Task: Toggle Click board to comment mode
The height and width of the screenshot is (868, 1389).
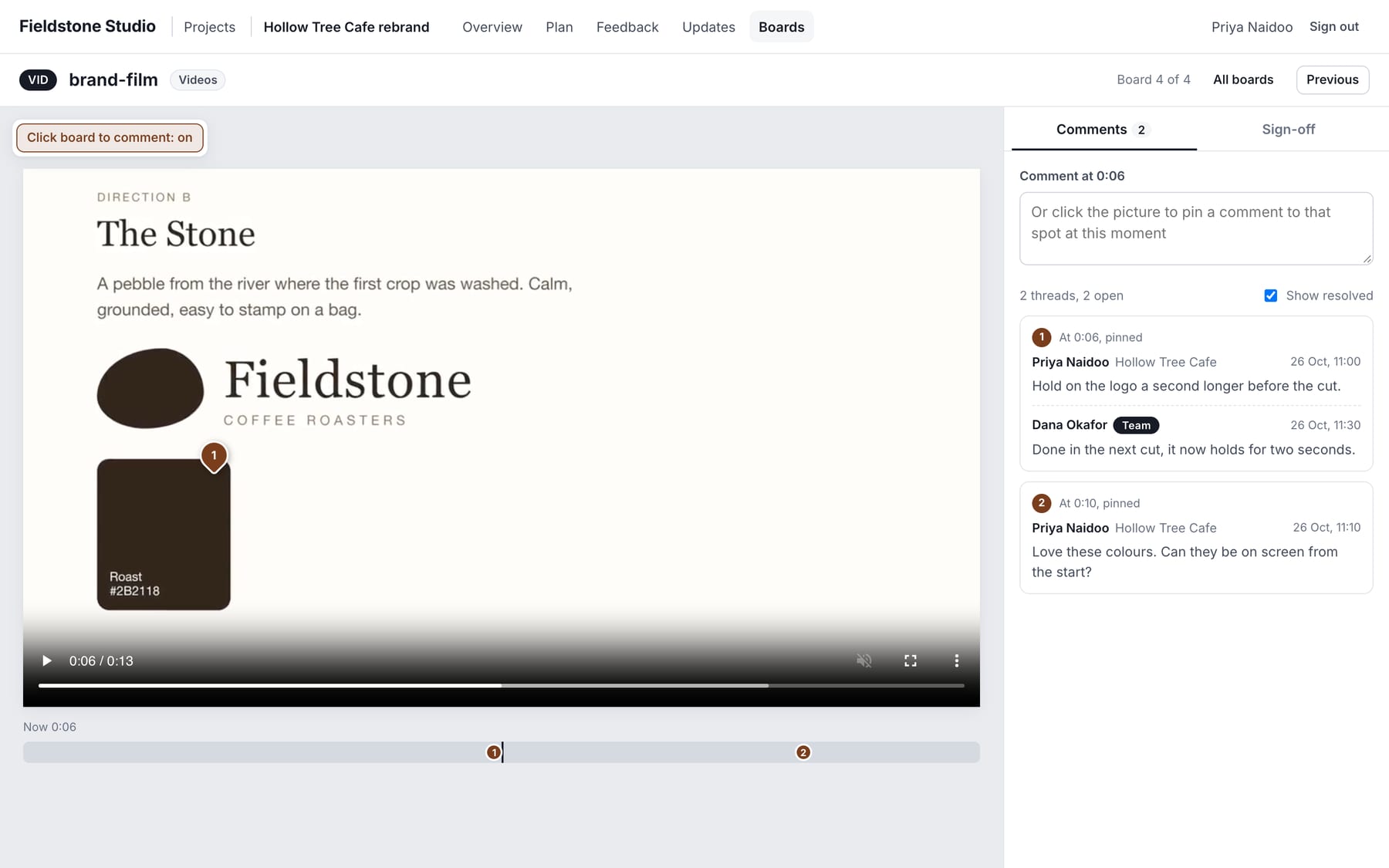Action: (x=110, y=137)
